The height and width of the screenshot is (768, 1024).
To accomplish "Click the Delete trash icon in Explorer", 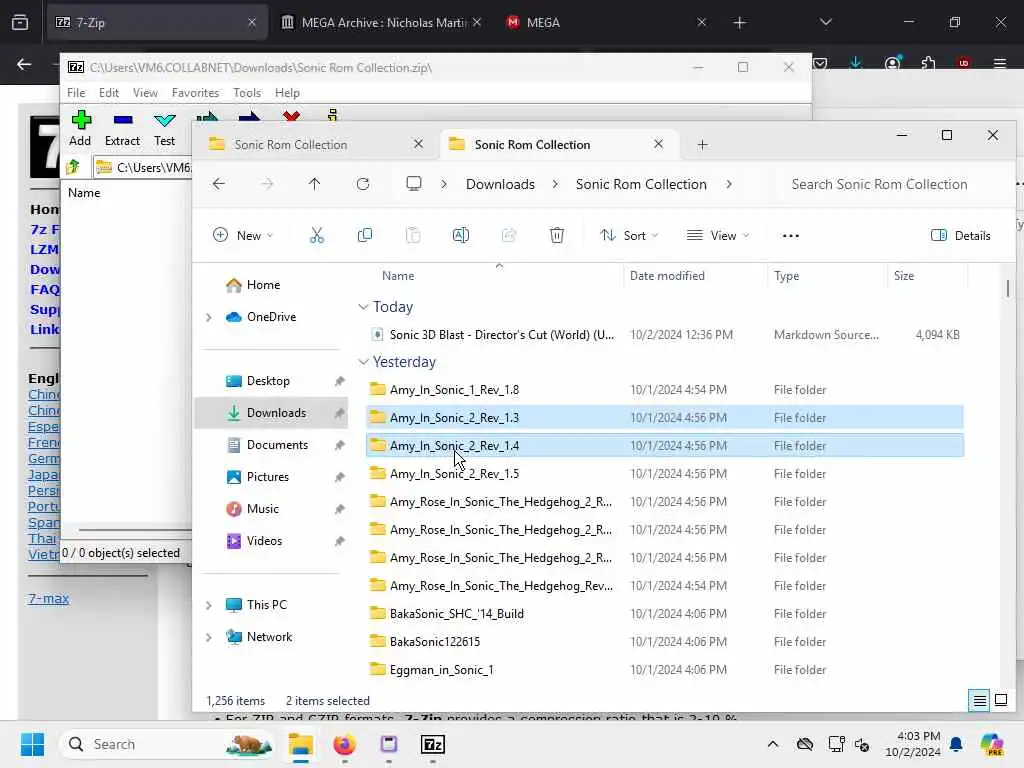I will point(556,235).
